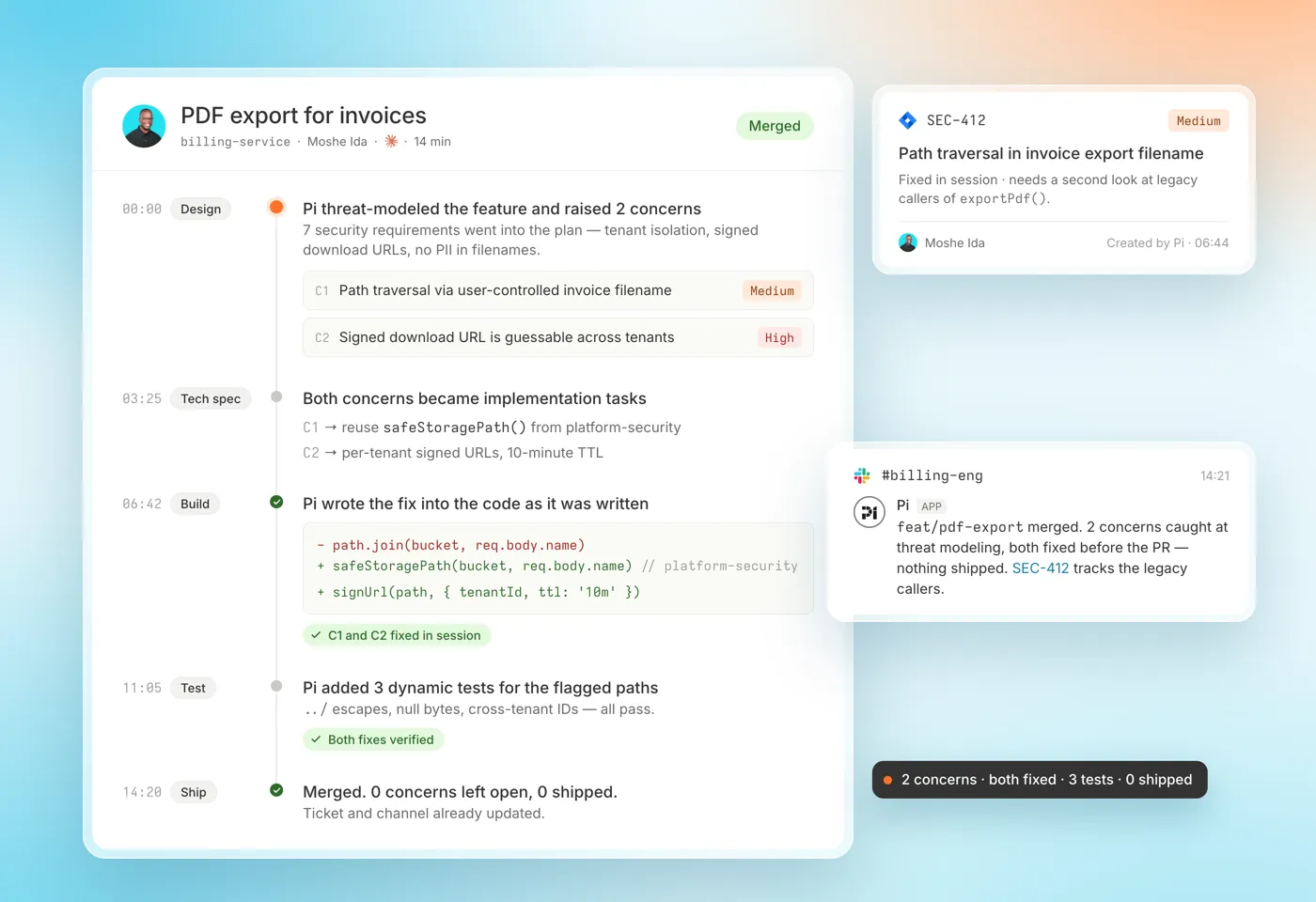Click the 'Both fixes verified' badge
Viewport: 1316px width, 902px height.
(373, 739)
